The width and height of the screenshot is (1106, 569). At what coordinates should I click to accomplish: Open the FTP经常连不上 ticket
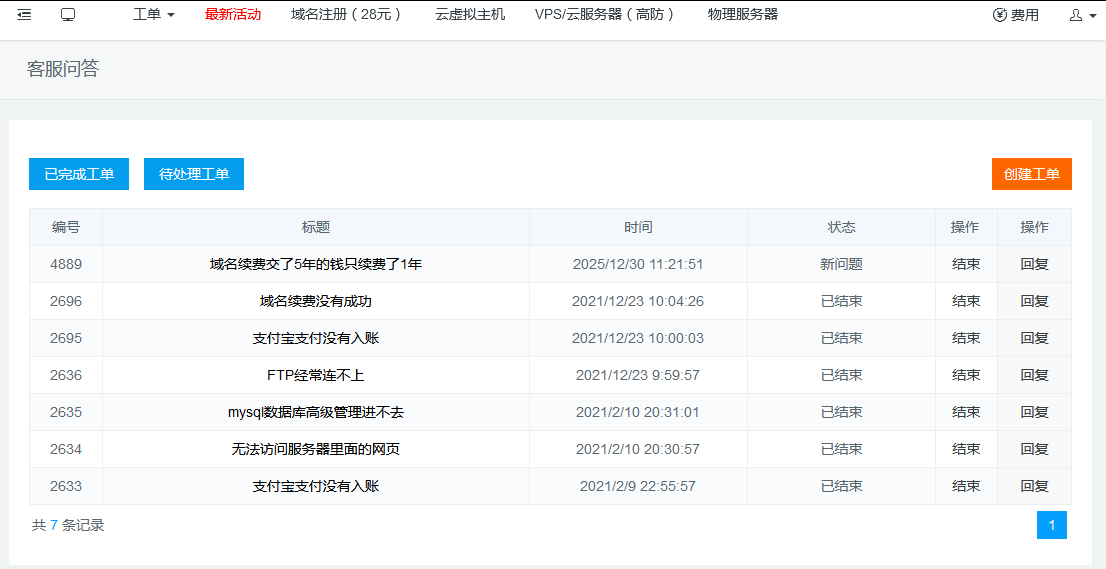pyautogui.click(x=315, y=376)
